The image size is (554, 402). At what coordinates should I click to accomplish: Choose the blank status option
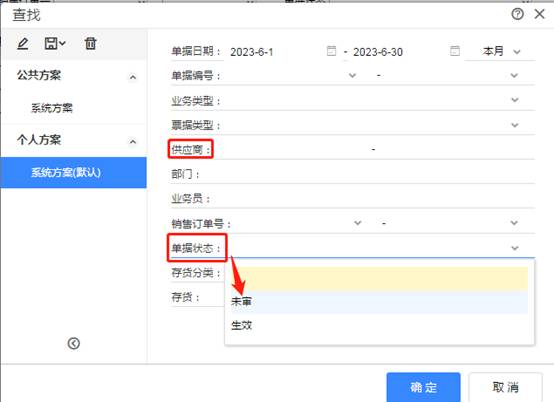pos(379,279)
